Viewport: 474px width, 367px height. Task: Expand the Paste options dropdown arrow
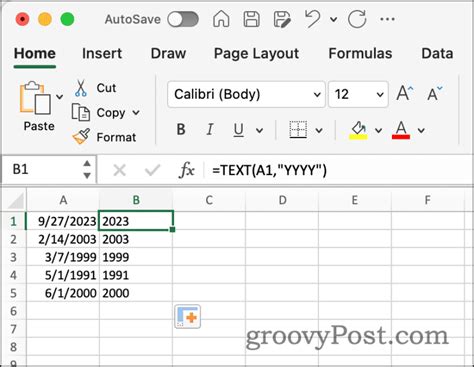click(59, 97)
